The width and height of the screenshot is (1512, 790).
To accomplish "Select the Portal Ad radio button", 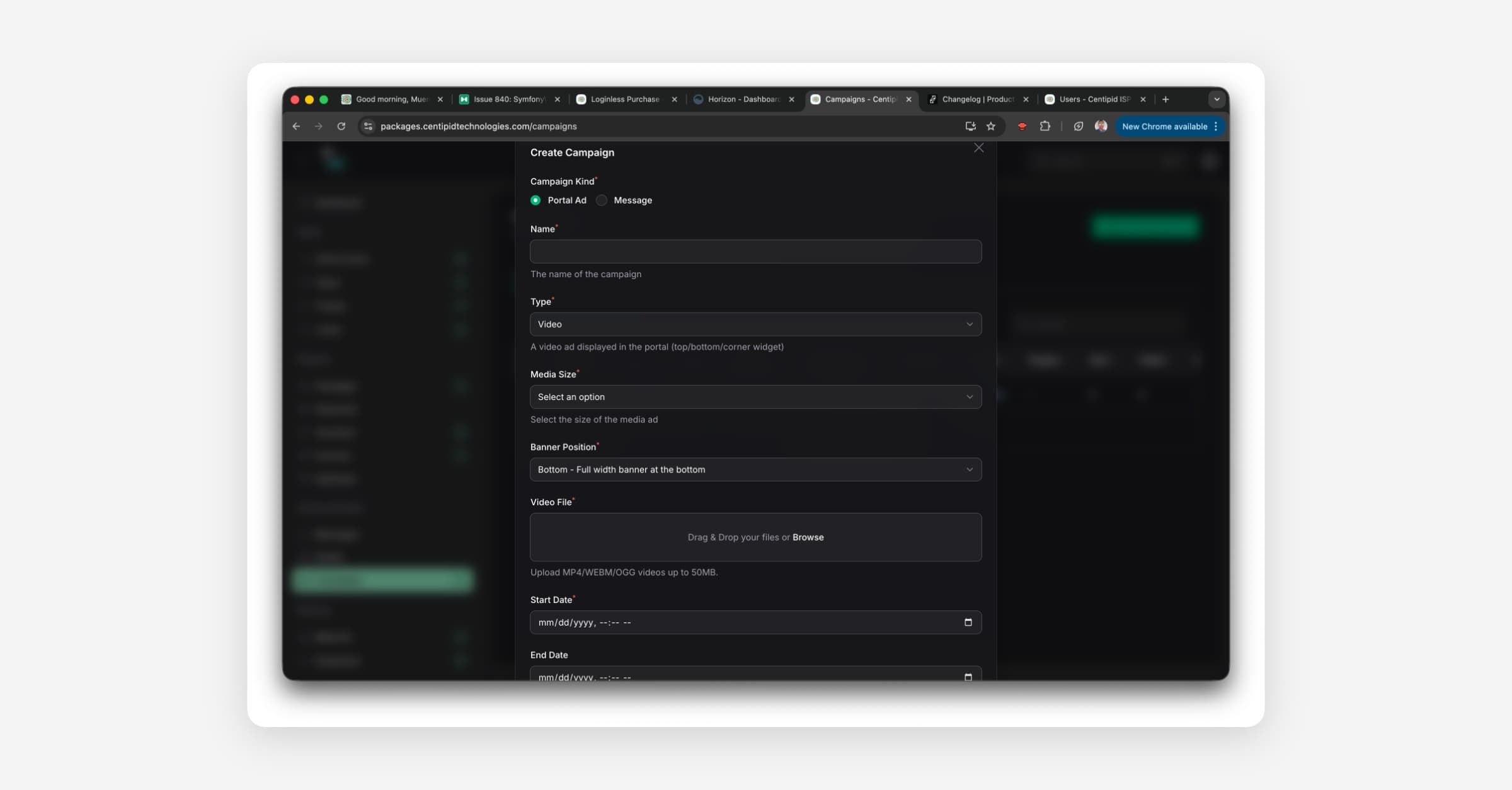I will click(535, 200).
